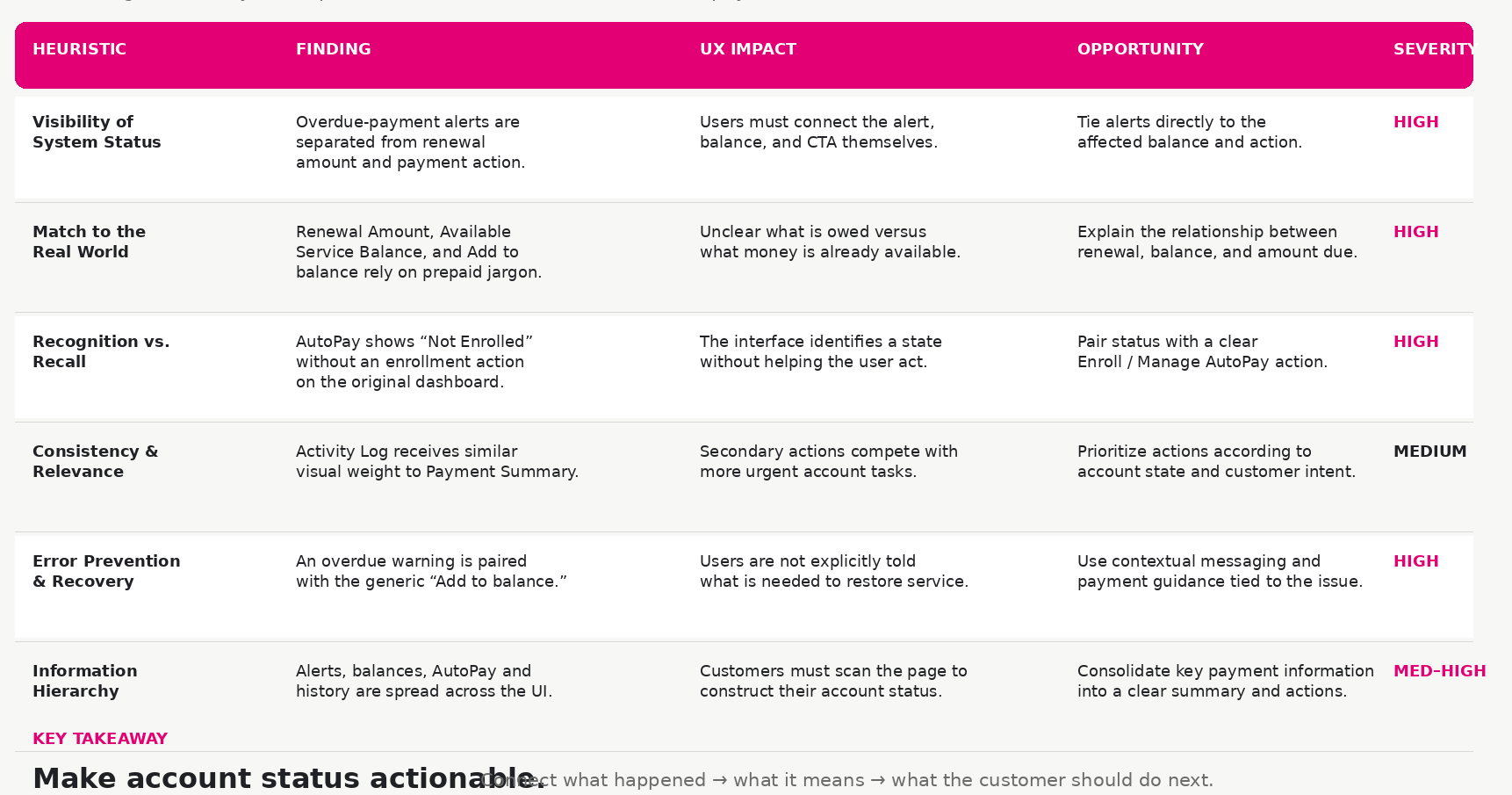Click the Consistency & Relevance heuristic label
This screenshot has height=795, width=1512.
pos(95,461)
